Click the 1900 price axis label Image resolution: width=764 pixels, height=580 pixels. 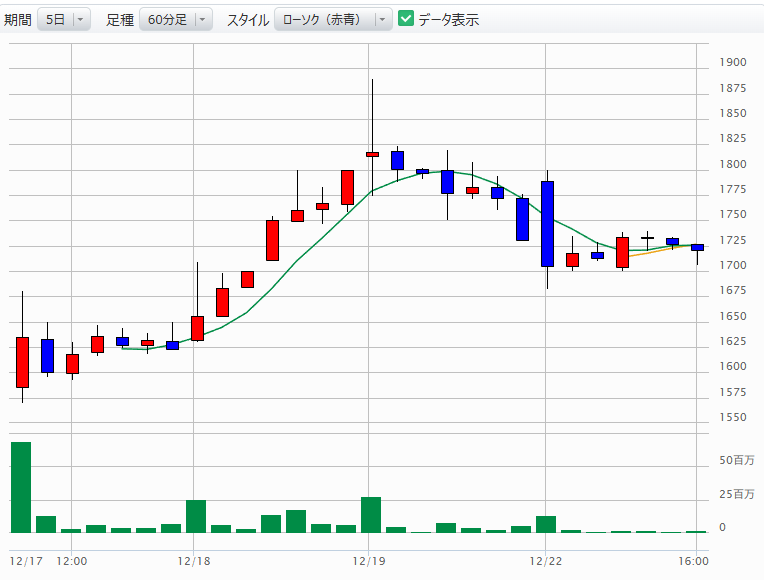coord(732,63)
